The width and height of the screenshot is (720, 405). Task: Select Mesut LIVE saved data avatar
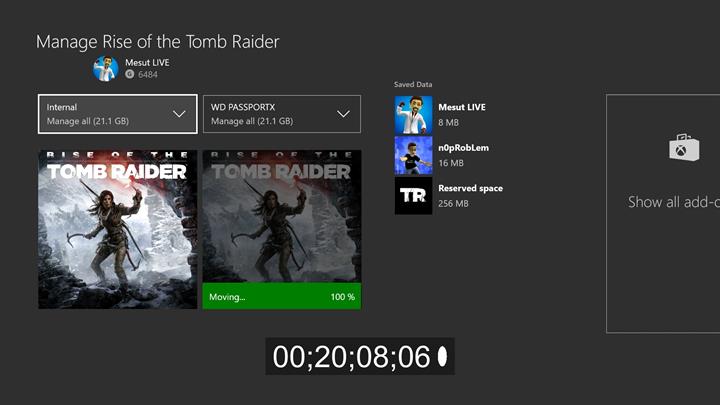413,115
